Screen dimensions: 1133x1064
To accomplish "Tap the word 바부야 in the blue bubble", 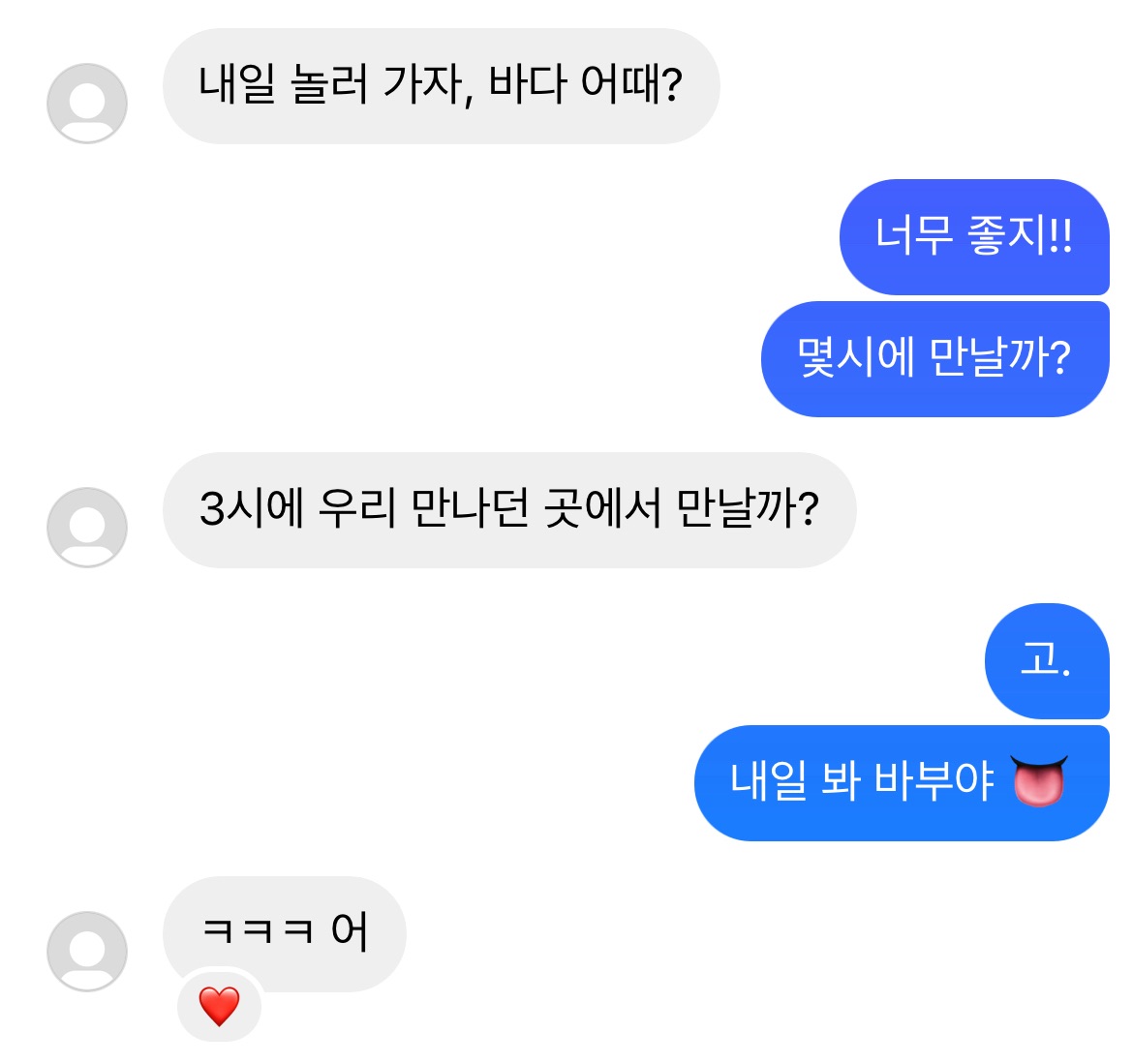I will pyautogui.click(x=934, y=780).
